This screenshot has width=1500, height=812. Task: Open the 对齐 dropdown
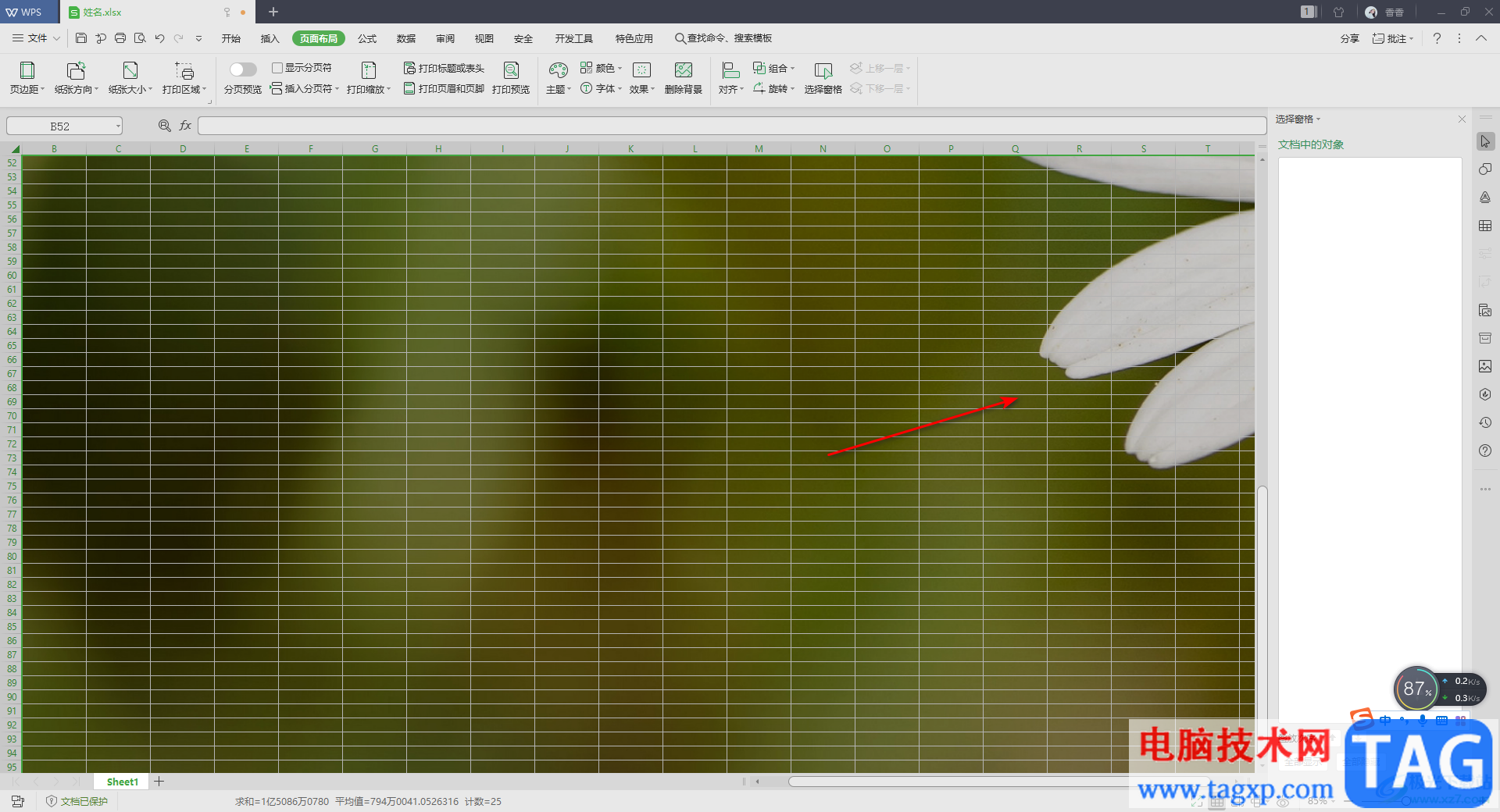(731, 78)
